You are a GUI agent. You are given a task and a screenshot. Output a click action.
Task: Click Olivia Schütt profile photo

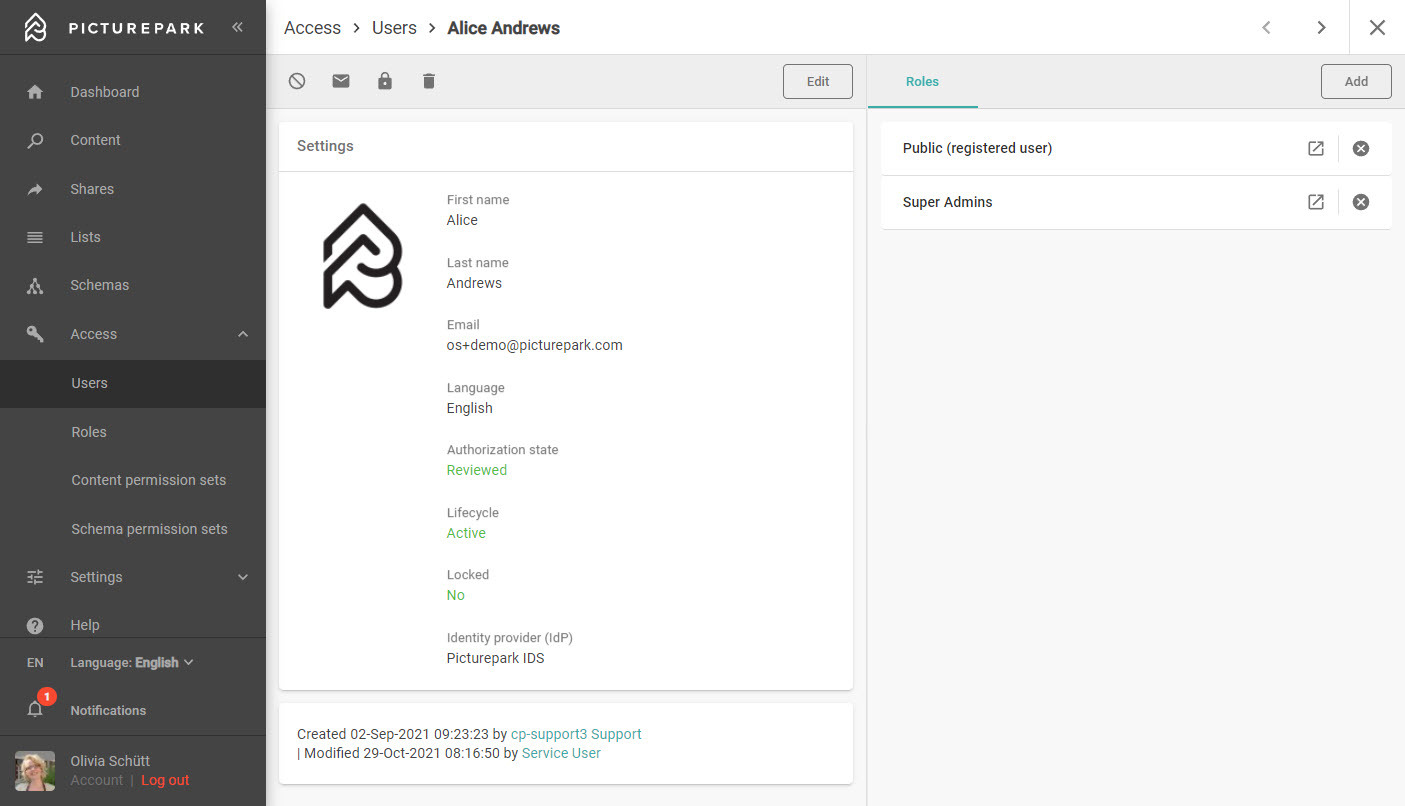tap(35, 771)
